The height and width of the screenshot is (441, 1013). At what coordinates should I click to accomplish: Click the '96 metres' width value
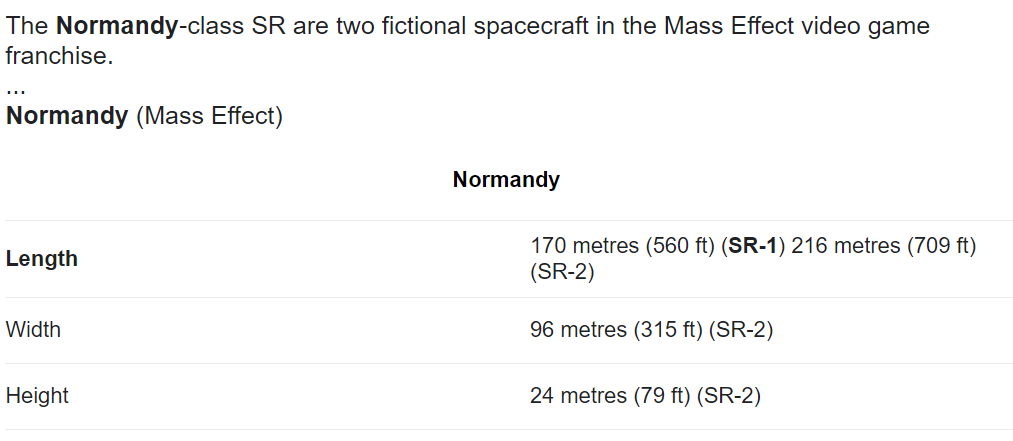pos(578,330)
